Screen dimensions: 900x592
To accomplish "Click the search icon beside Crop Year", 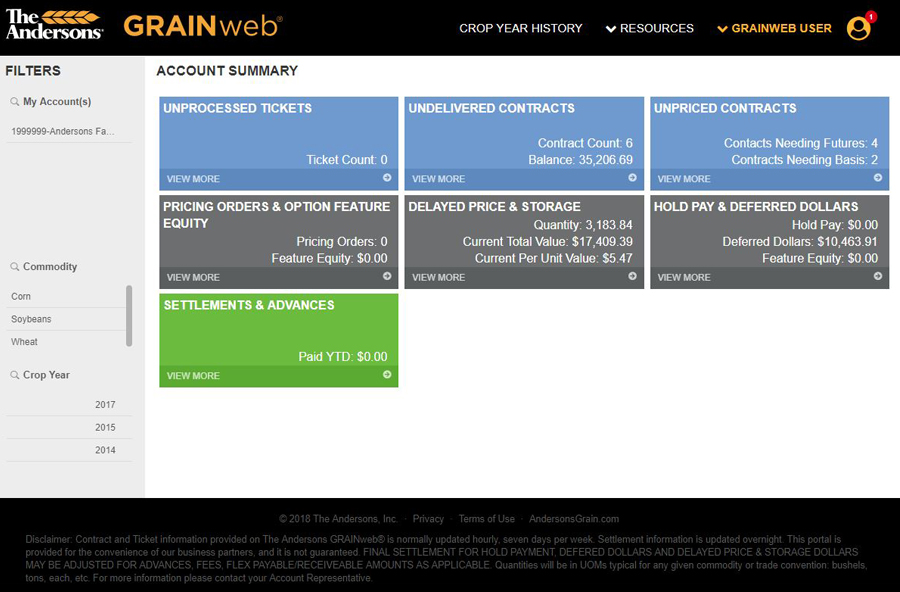I will [14, 376].
